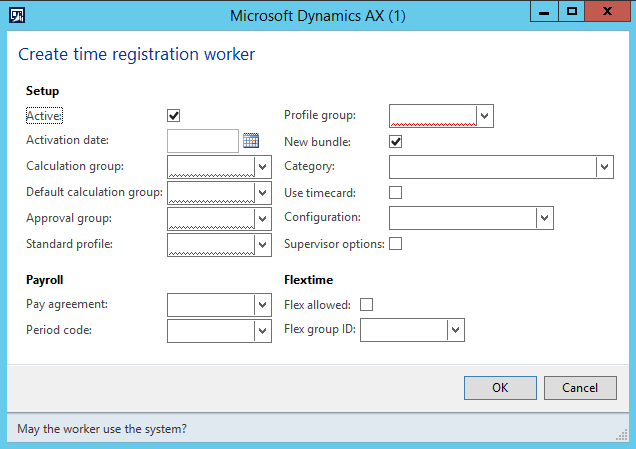Grab the window resize grip in status bar
This screenshot has height=449, width=636.
coord(622,435)
